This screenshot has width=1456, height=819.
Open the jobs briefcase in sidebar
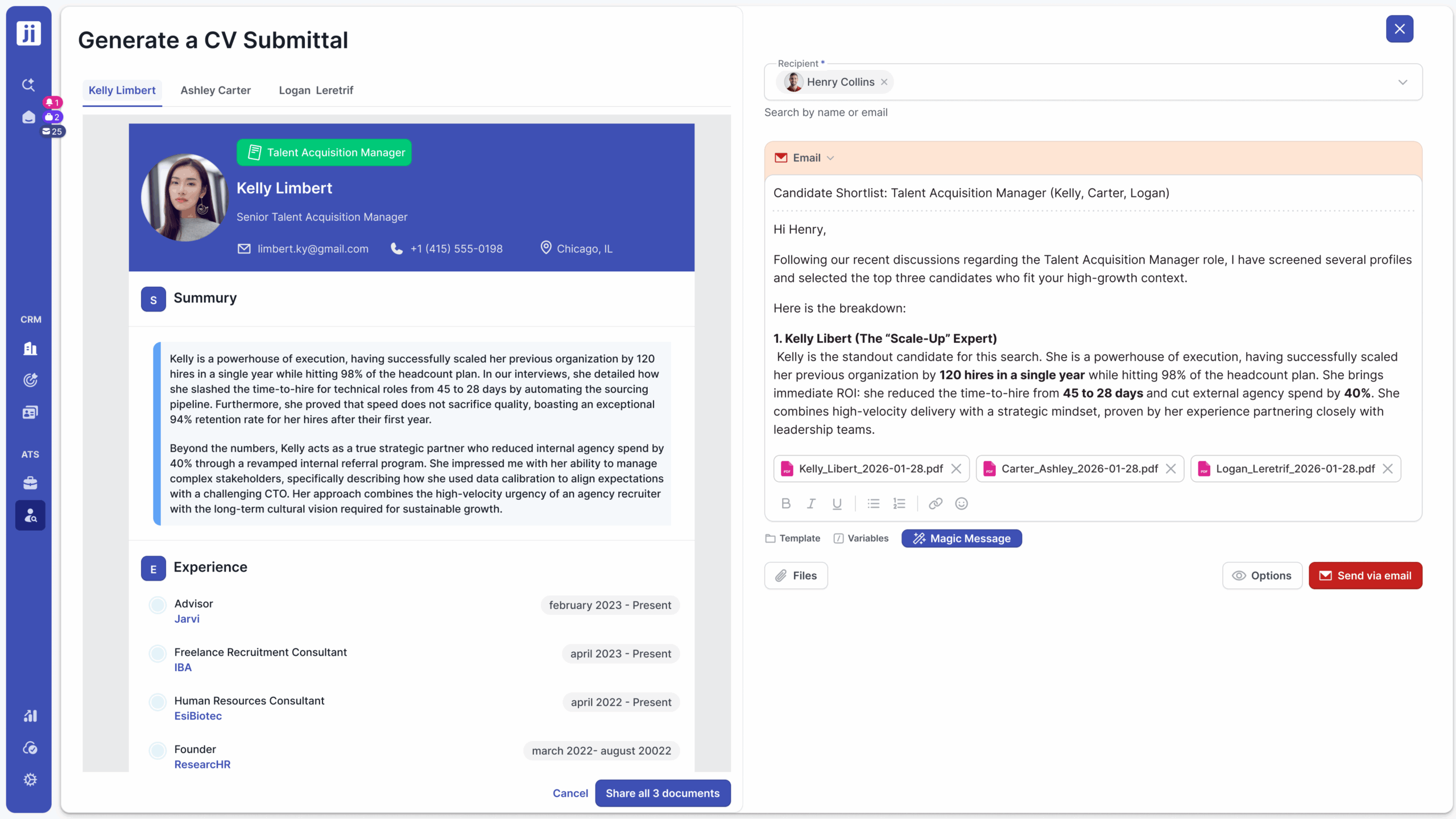pos(30,483)
